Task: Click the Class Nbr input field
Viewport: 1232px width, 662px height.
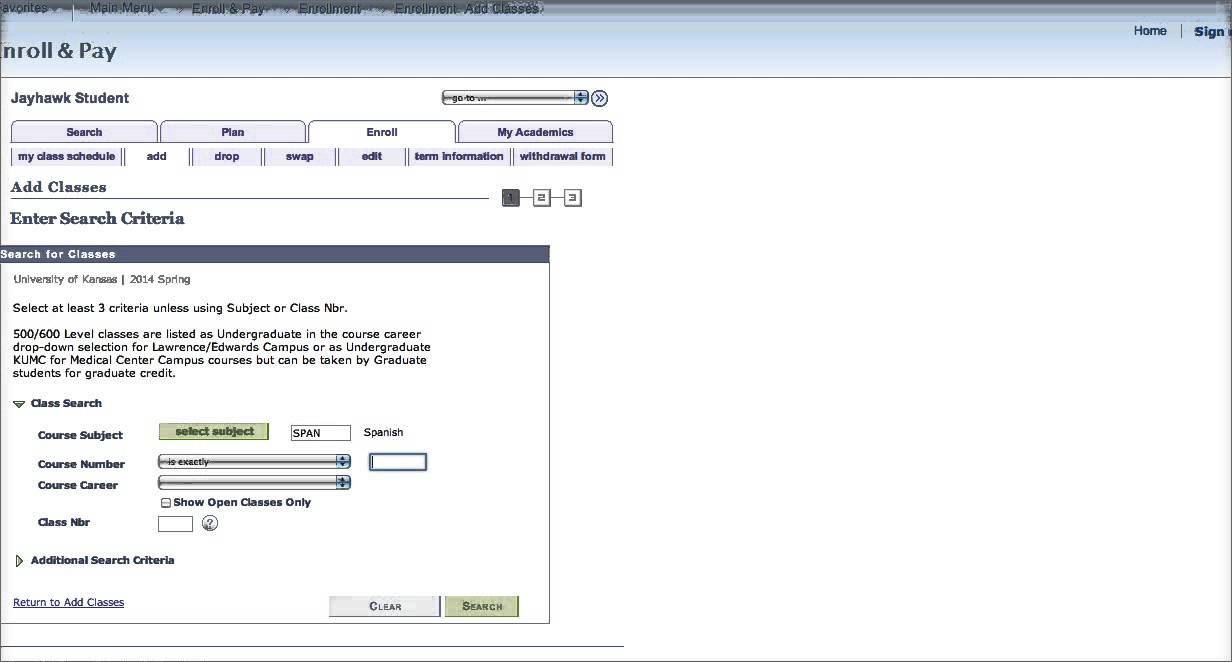Action: coord(175,523)
